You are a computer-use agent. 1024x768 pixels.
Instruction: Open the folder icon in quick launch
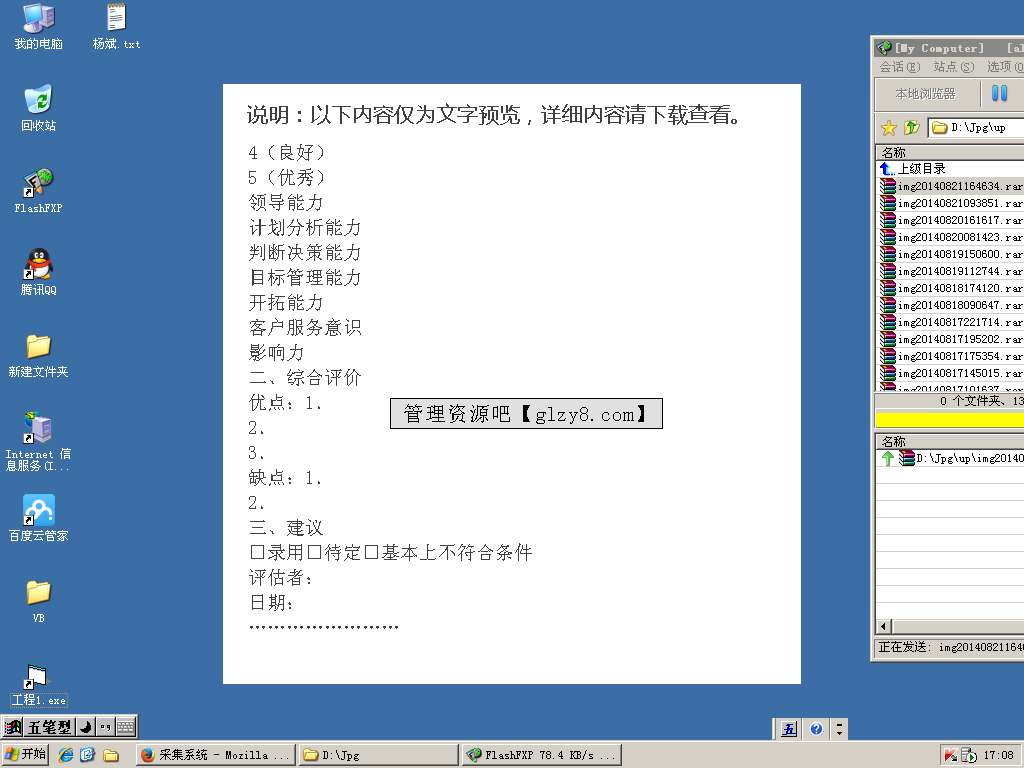pos(111,756)
